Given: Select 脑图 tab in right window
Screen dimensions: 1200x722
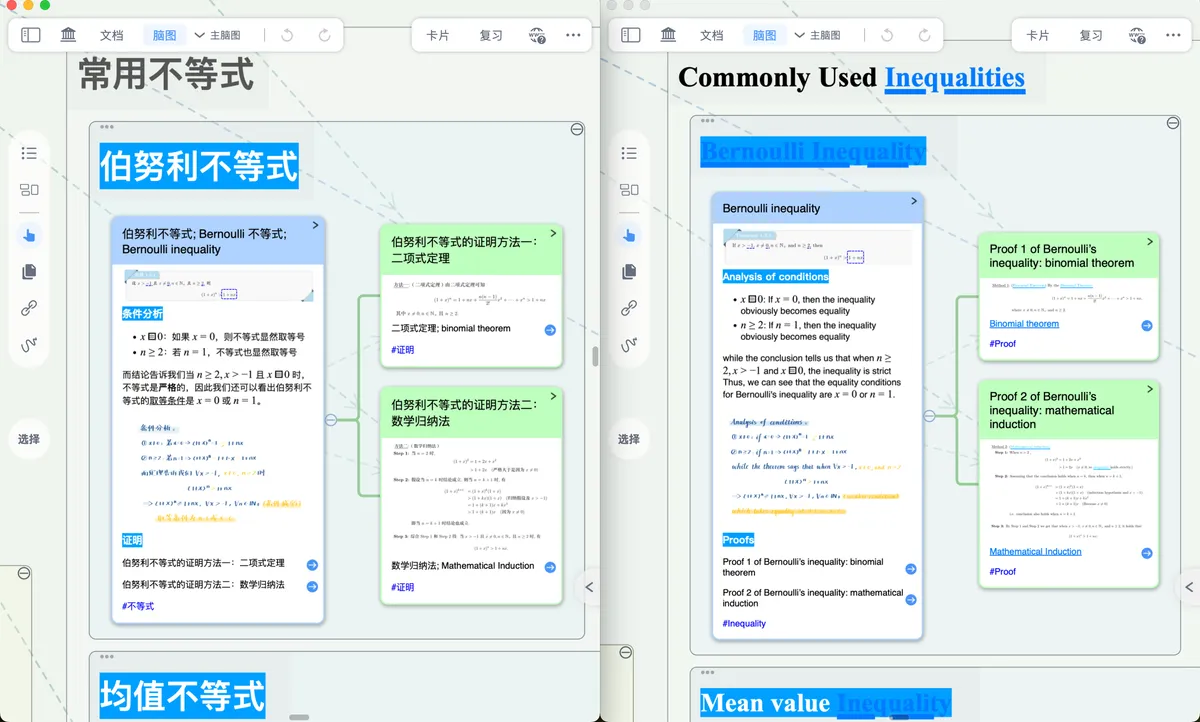Looking at the screenshot, I should (x=765, y=35).
